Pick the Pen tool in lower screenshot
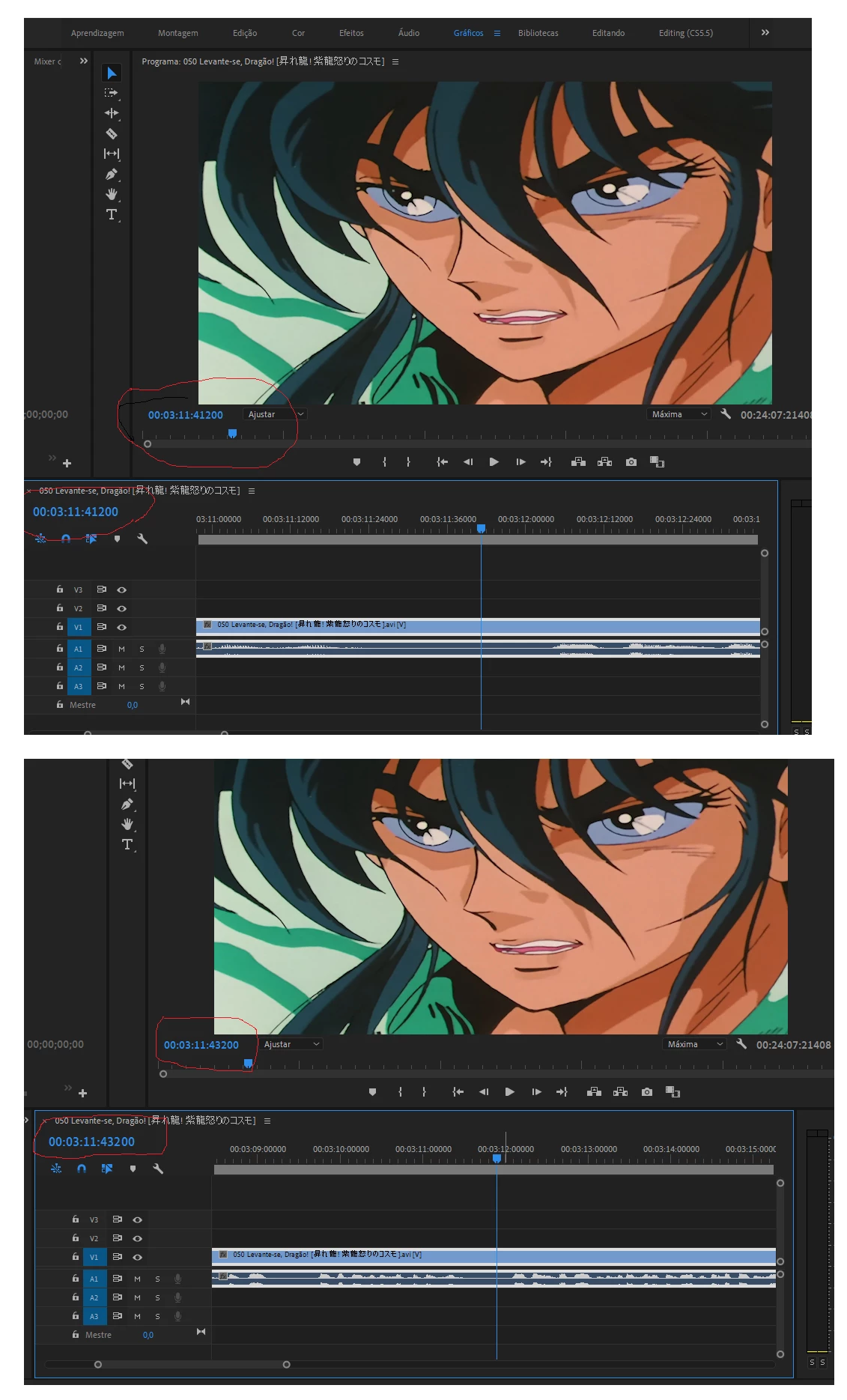 [127, 804]
